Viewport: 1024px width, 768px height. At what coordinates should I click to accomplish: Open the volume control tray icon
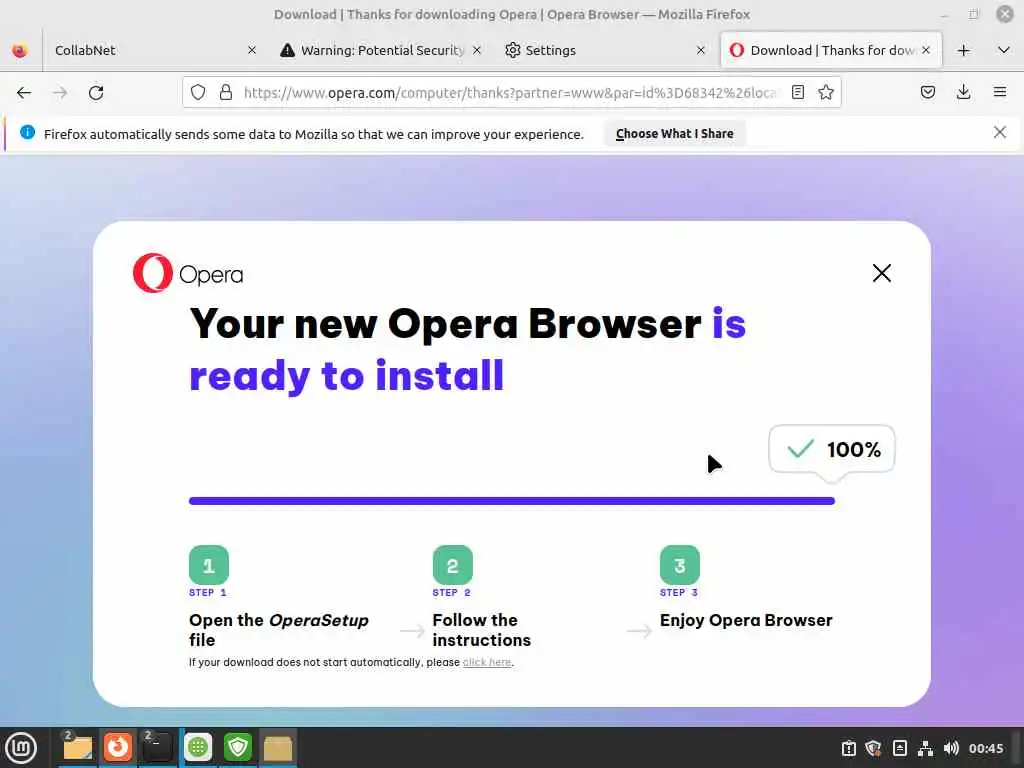pos(951,748)
